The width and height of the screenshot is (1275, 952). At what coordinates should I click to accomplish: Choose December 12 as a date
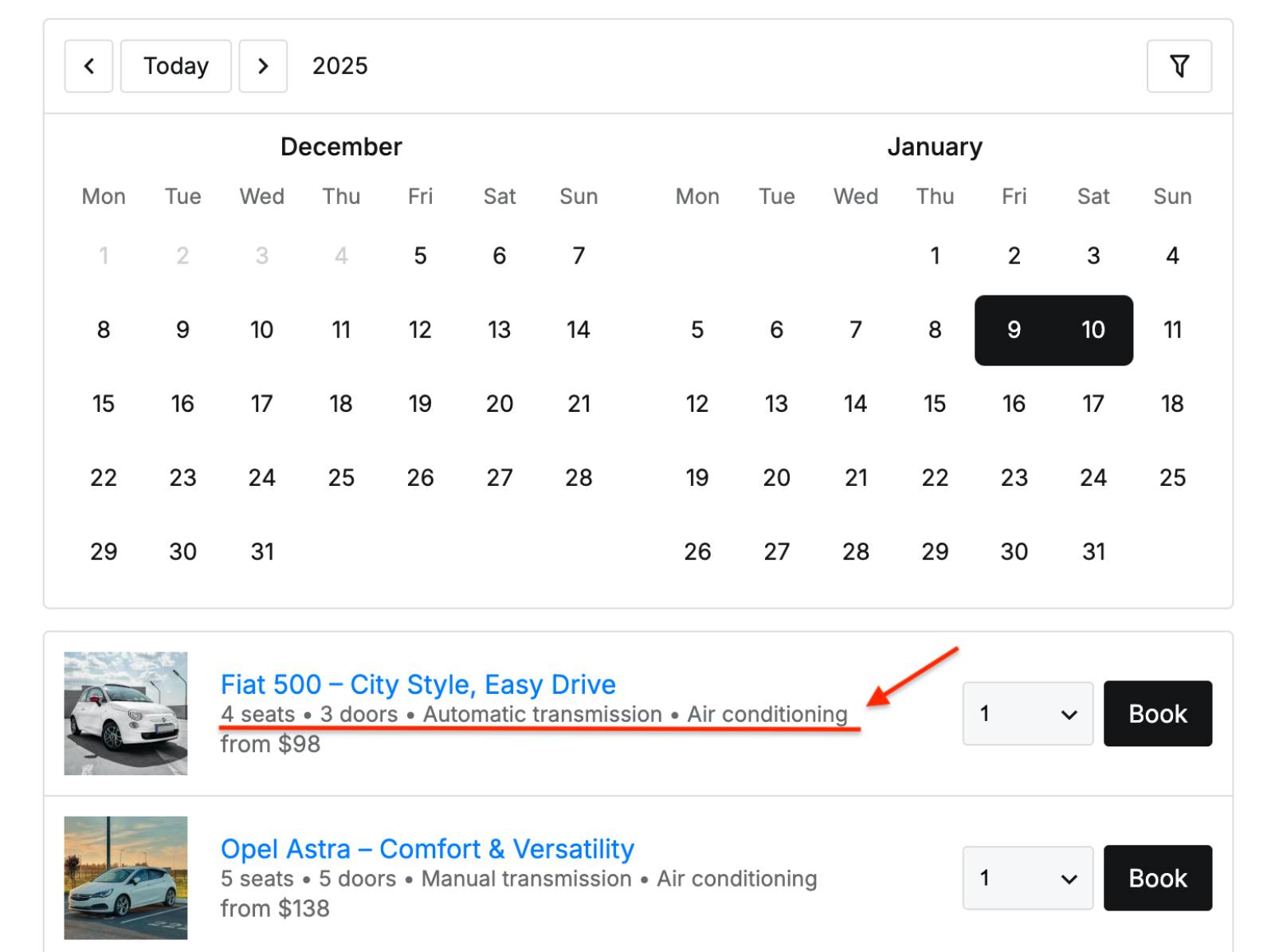click(420, 330)
